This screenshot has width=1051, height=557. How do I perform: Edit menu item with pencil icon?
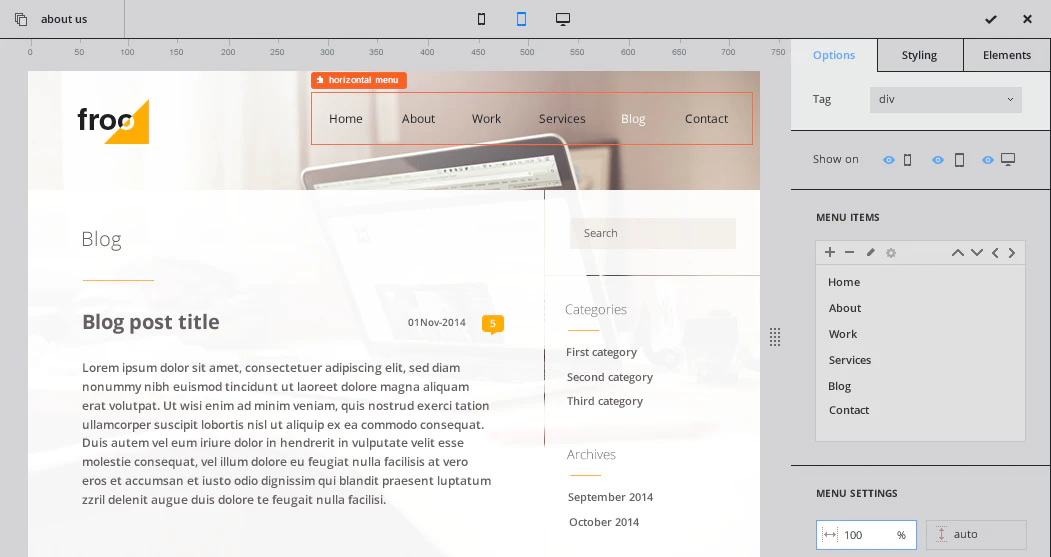871,253
